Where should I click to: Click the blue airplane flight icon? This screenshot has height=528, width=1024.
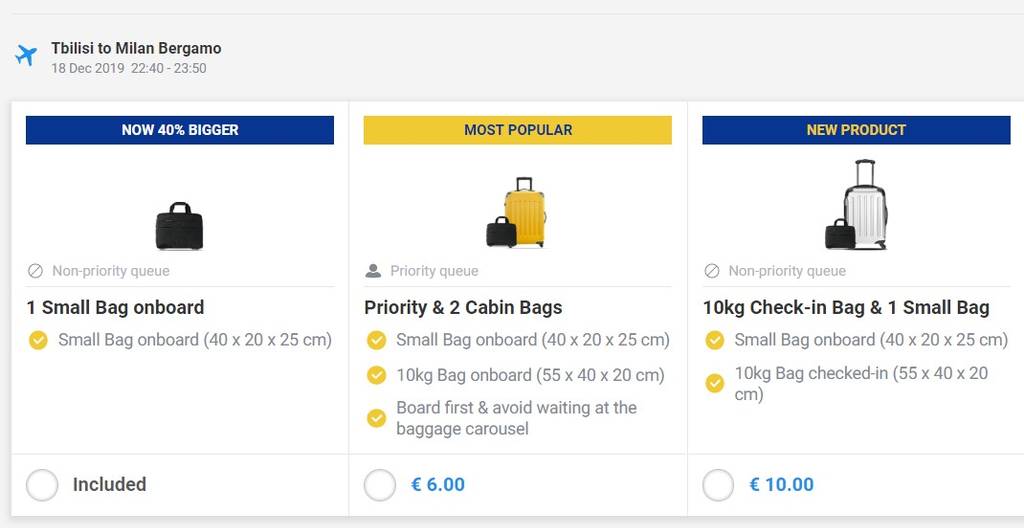(x=26, y=55)
